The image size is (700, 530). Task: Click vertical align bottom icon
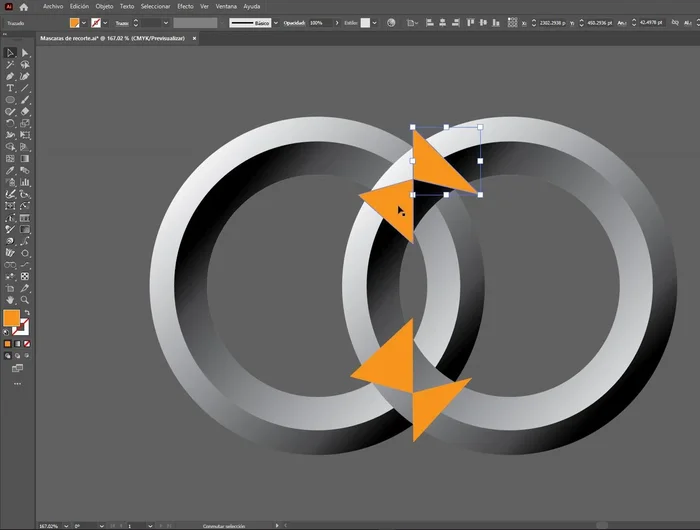point(496,23)
